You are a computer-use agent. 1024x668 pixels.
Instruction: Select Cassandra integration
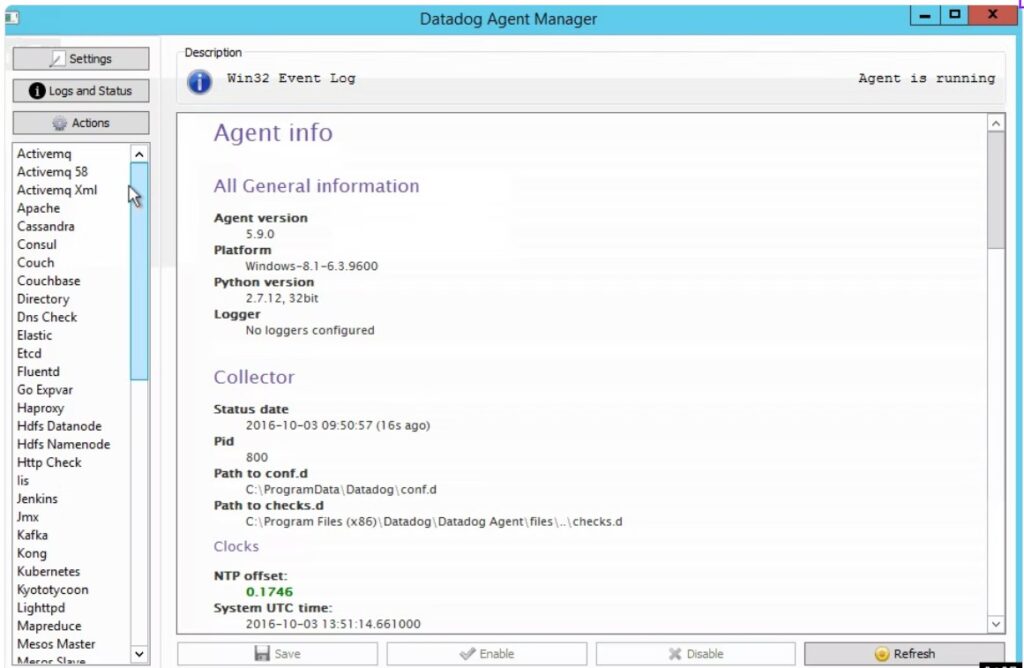(x=46, y=227)
